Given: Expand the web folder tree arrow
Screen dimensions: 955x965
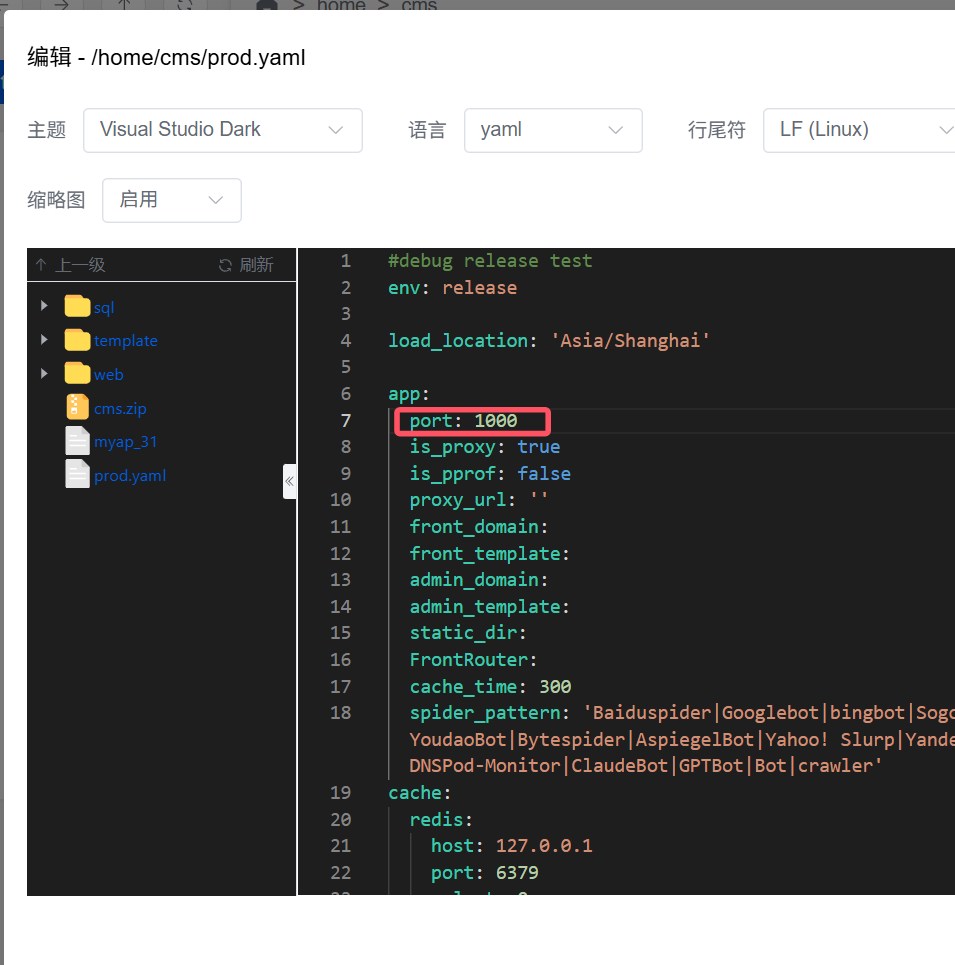Looking at the screenshot, I should [44, 374].
